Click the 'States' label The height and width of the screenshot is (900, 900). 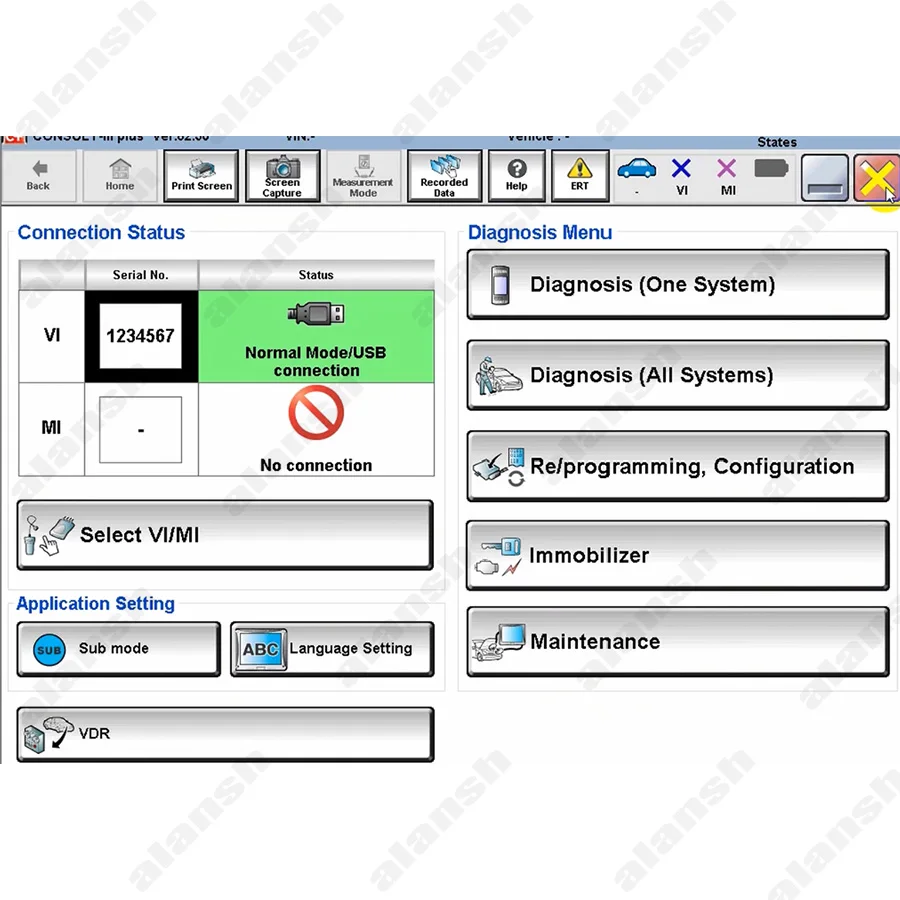[x=777, y=142]
